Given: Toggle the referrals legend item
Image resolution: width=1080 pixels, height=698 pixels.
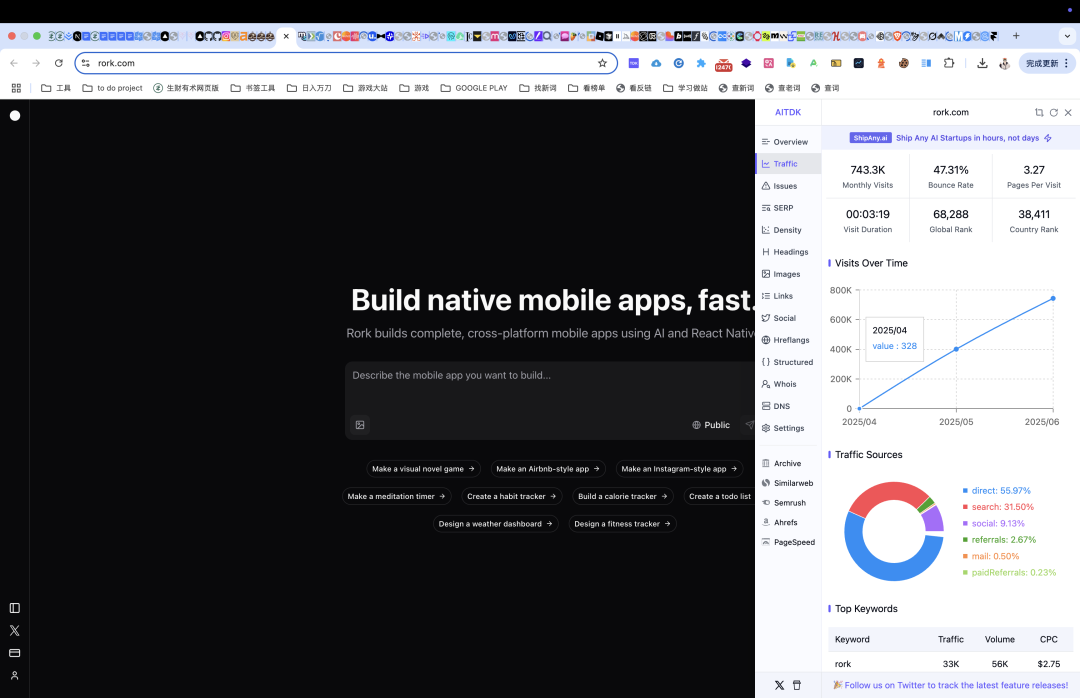Looking at the screenshot, I should click(999, 540).
